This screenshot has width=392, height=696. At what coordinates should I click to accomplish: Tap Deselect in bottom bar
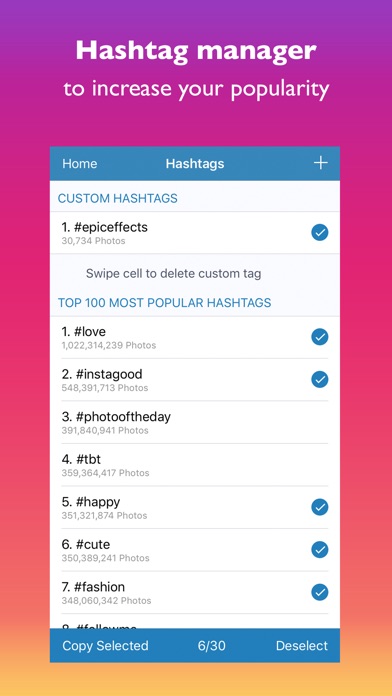302,645
